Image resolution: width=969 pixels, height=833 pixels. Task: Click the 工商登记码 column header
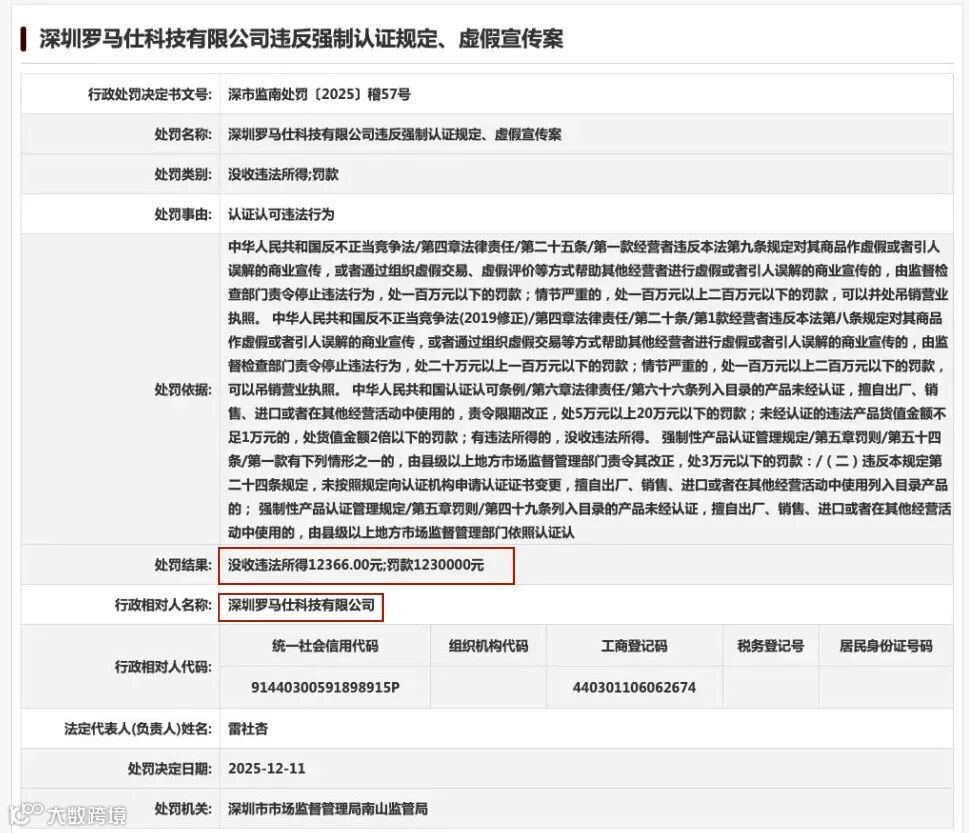[634, 646]
